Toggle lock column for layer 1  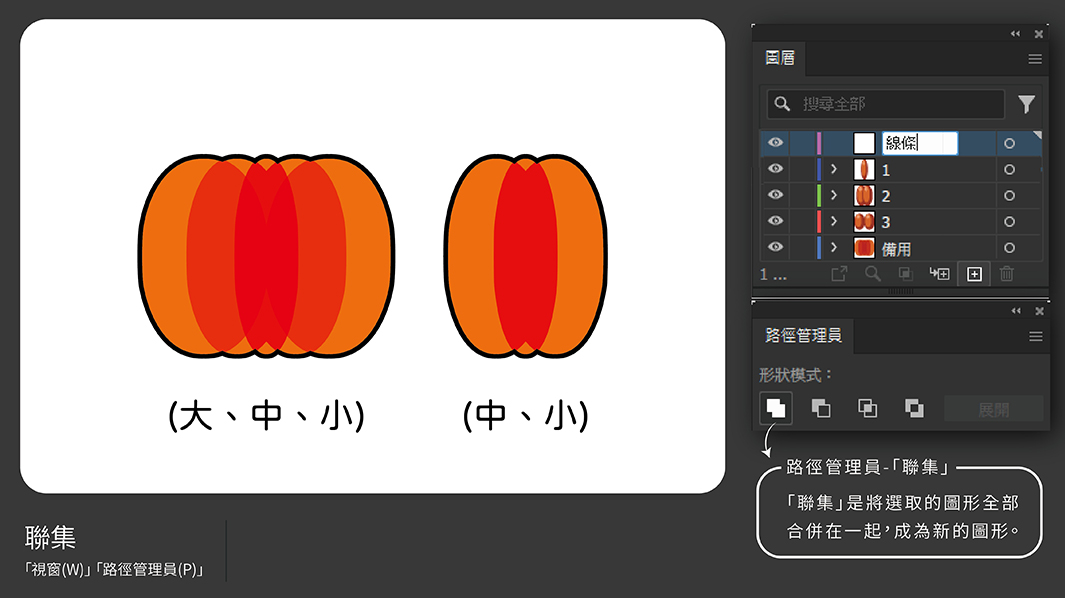[802, 169]
